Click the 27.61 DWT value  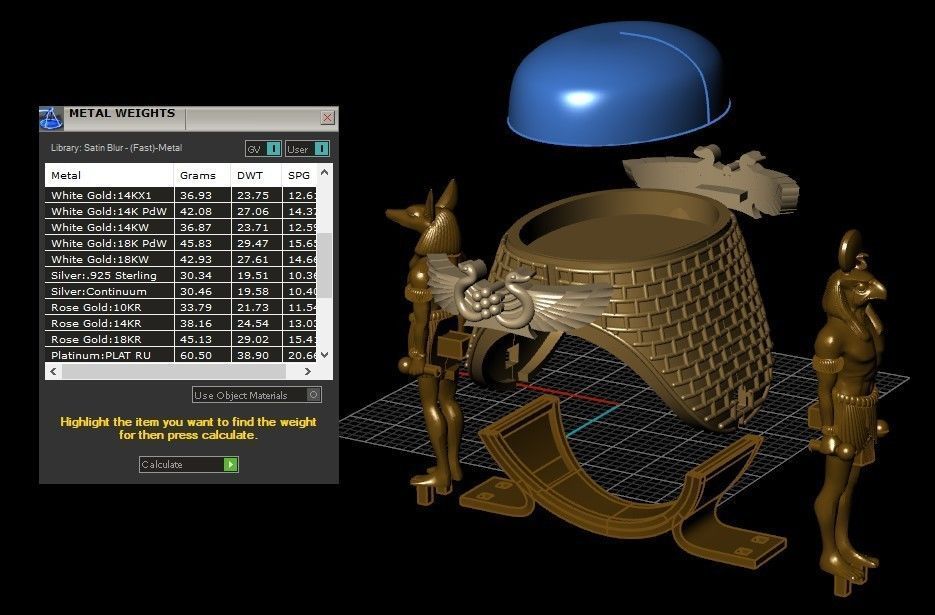pyautogui.click(x=253, y=259)
